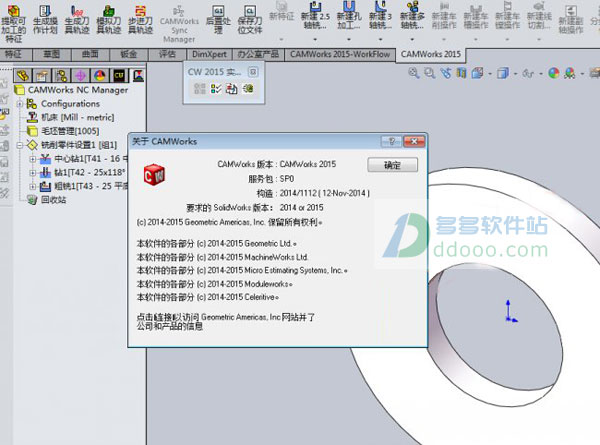This screenshot has height=445, width=600.
Task: Click CAMWorks cube logo in dialog
Action: [154, 174]
